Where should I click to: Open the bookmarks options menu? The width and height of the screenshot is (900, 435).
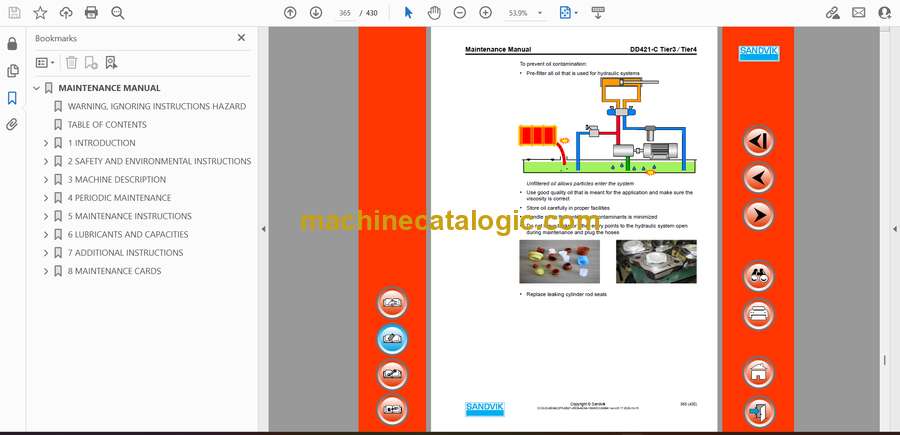(45, 63)
